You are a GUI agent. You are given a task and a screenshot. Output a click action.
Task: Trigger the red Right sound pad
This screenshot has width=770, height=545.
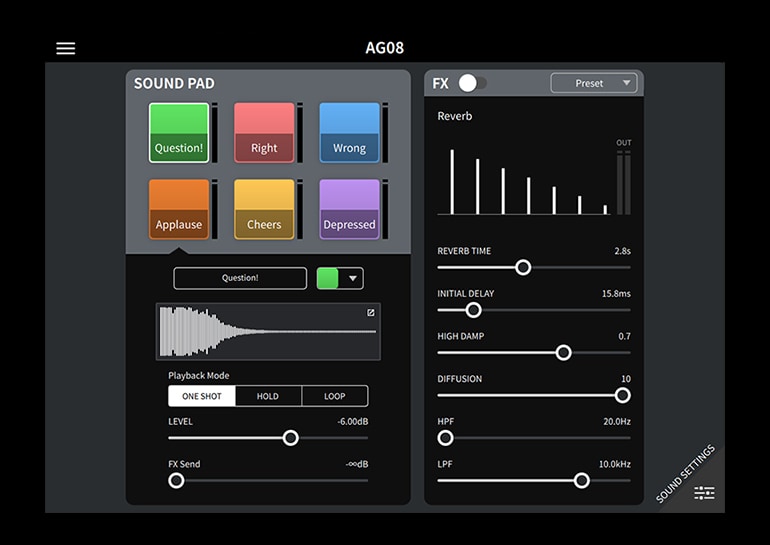264,132
